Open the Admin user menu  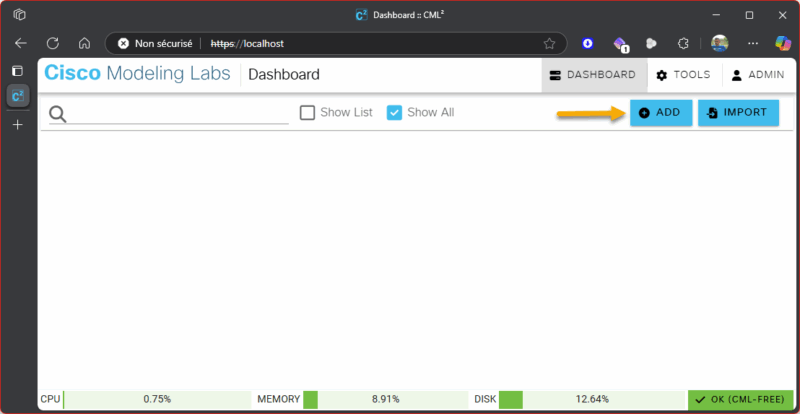click(x=758, y=75)
